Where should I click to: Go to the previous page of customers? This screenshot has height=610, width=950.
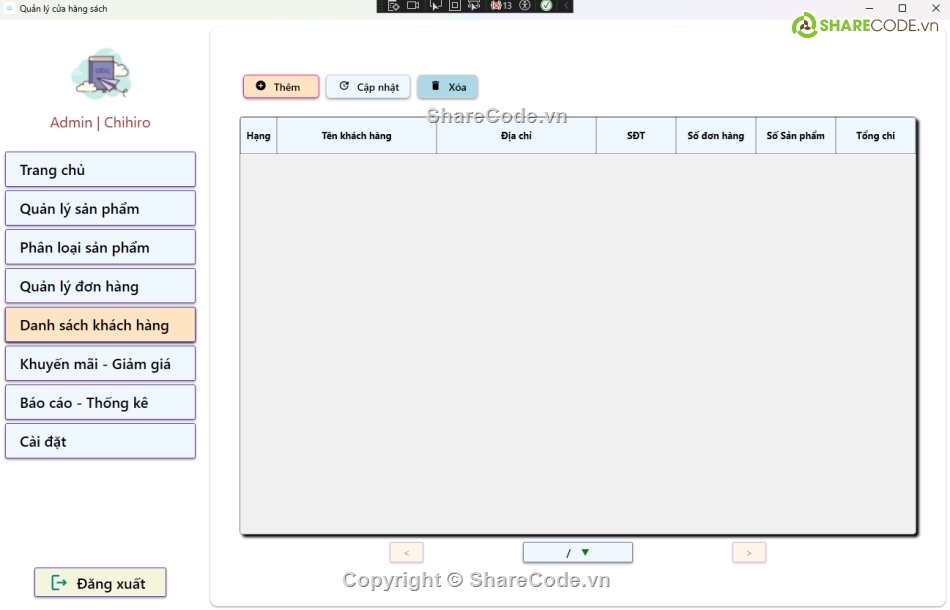(406, 552)
